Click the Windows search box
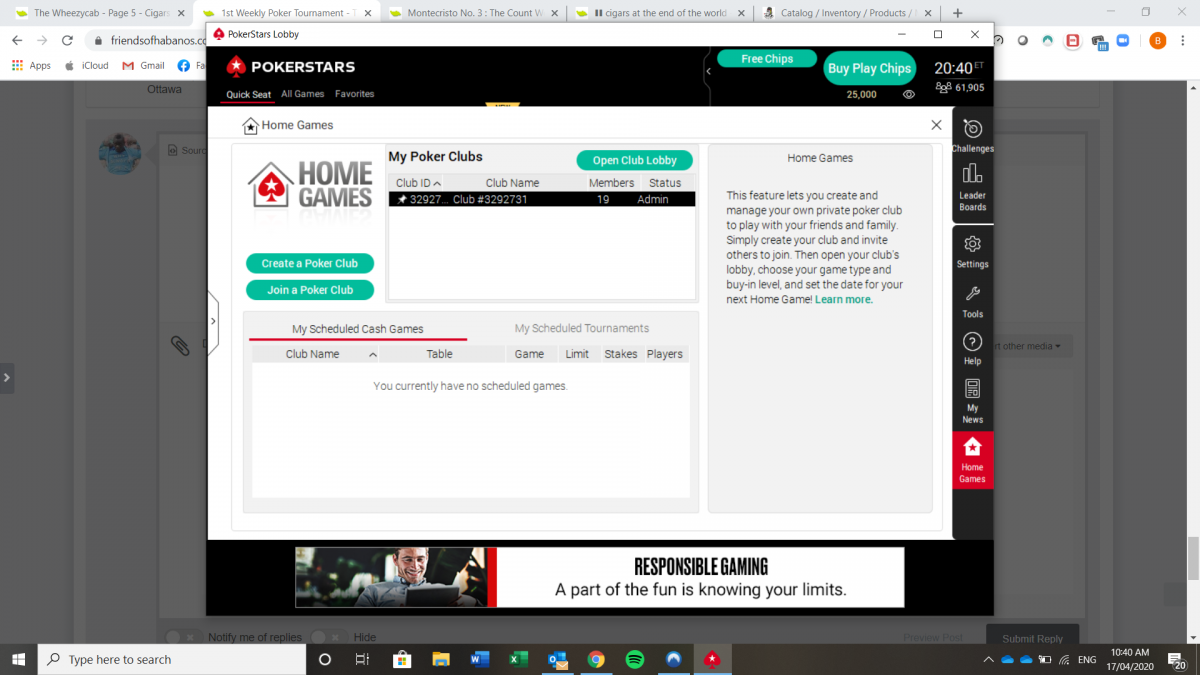The width and height of the screenshot is (1200, 675). pyautogui.click(x=172, y=659)
